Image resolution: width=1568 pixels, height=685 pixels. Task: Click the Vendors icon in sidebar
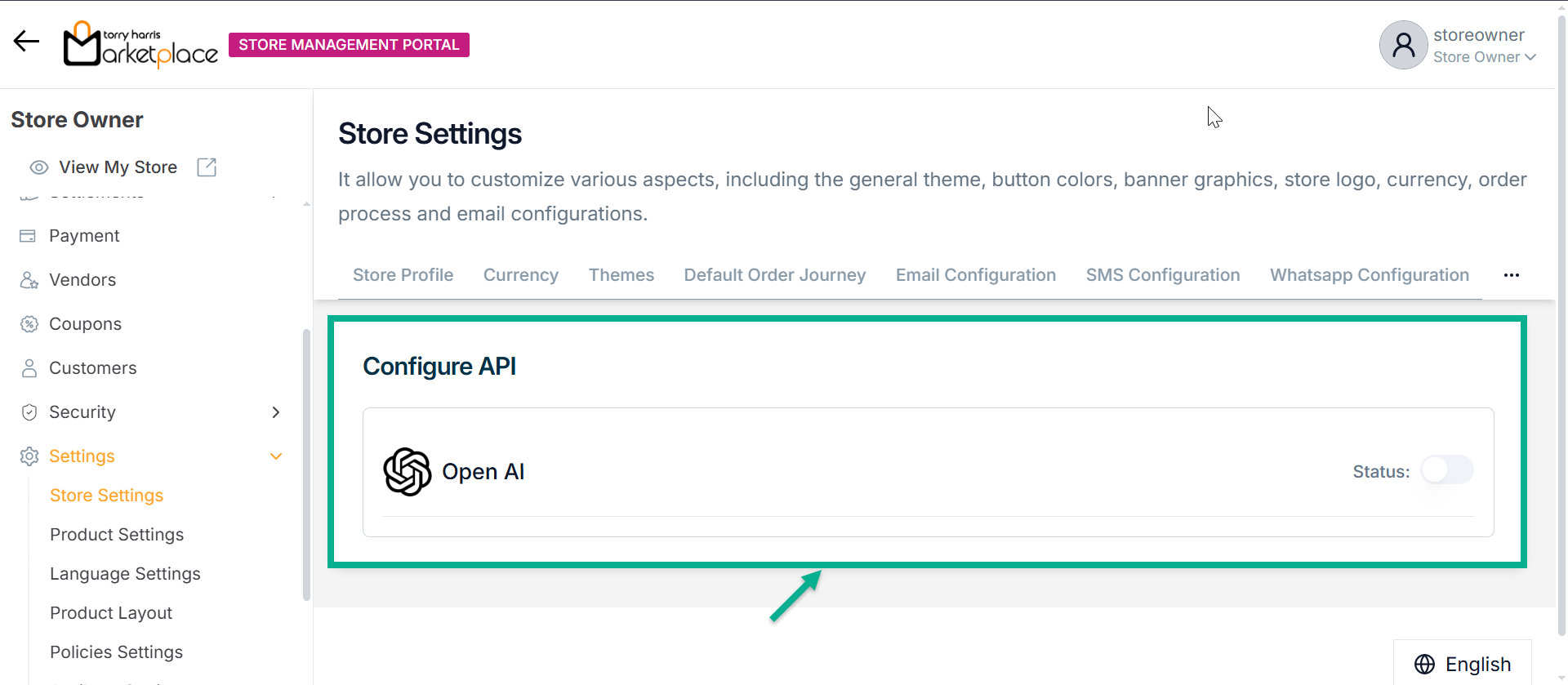[29, 280]
